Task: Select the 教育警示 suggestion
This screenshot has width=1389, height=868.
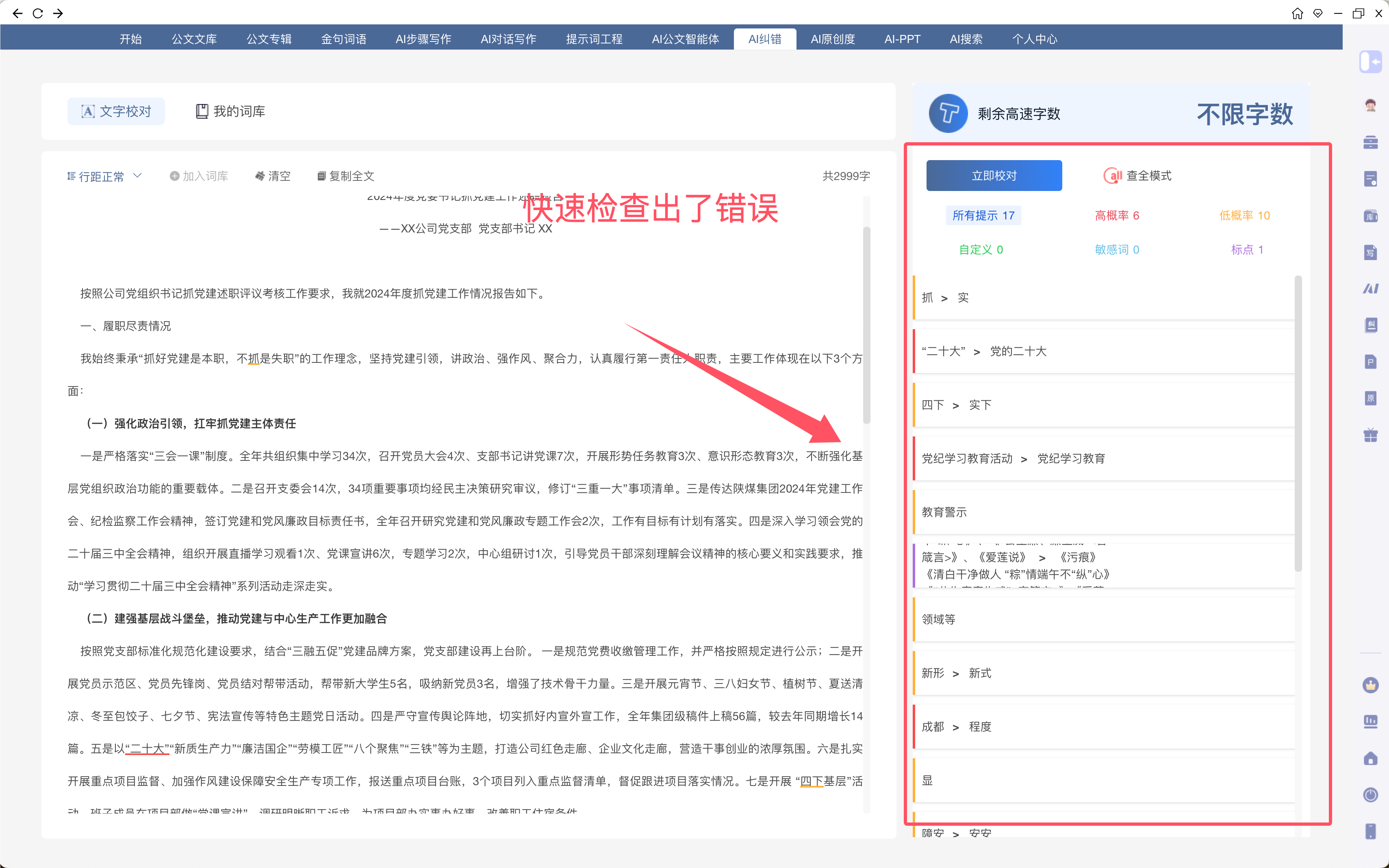Action: pos(1104,512)
